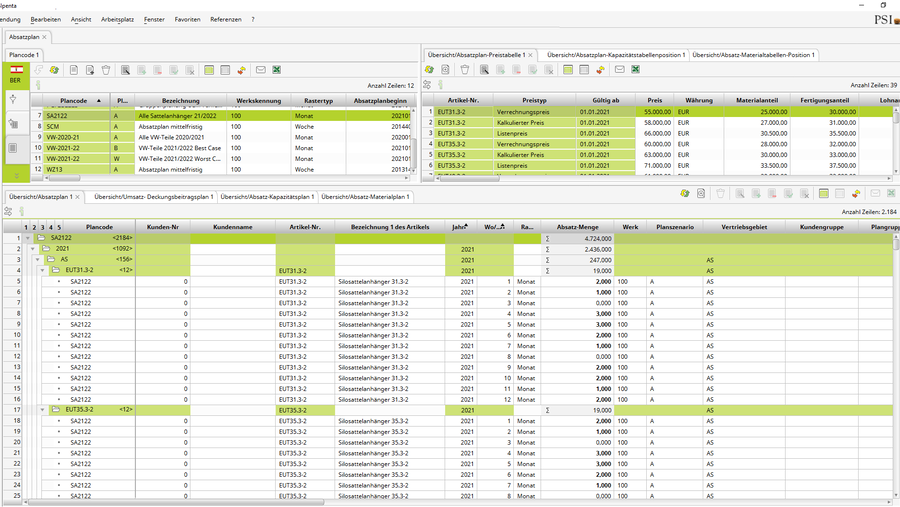Screen dimensions: 900x507
Task: Select the SCM plancode row
Action: [220, 126]
